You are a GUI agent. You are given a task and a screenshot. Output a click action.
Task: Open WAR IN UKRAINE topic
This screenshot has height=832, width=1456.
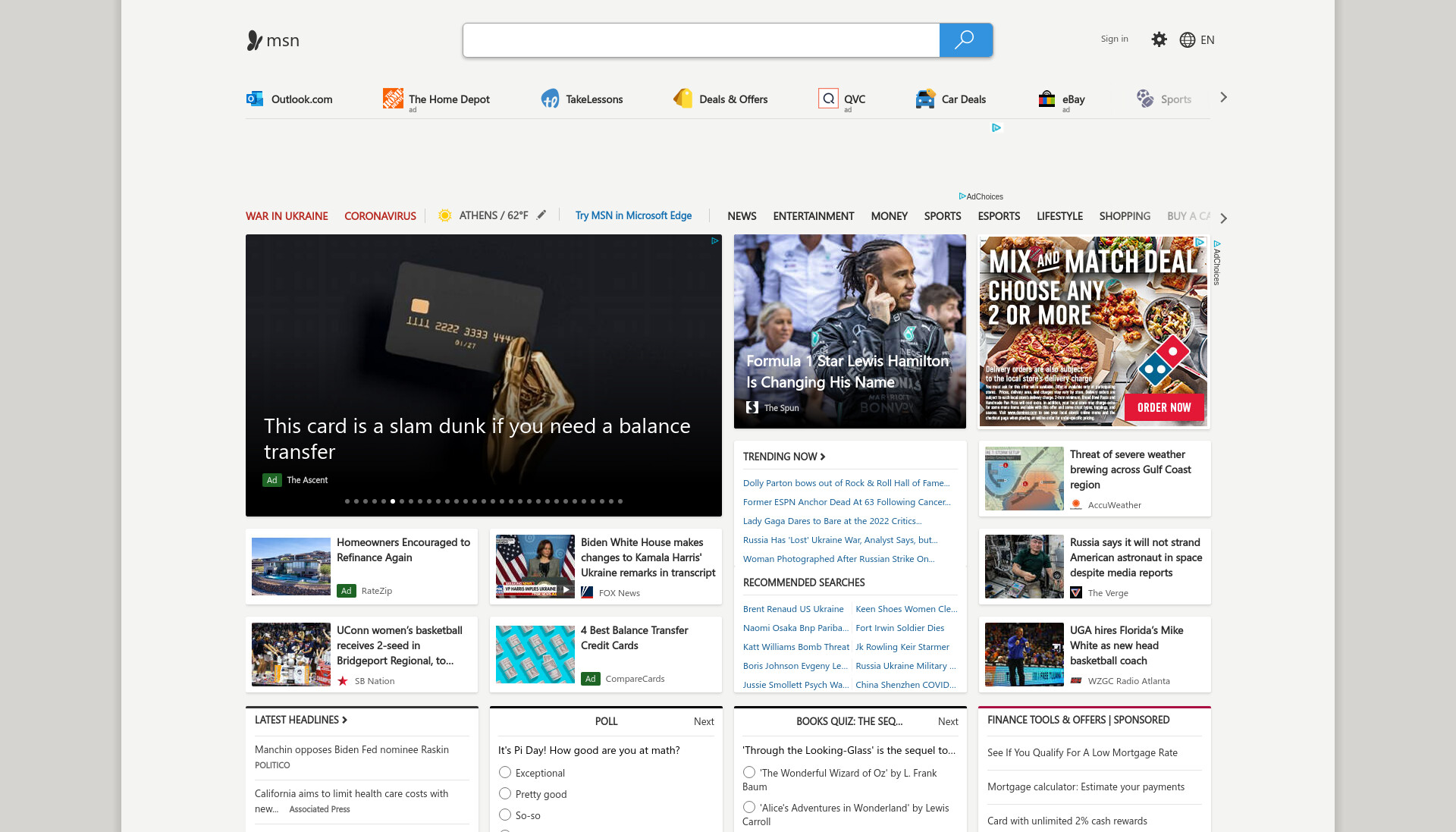click(x=287, y=216)
